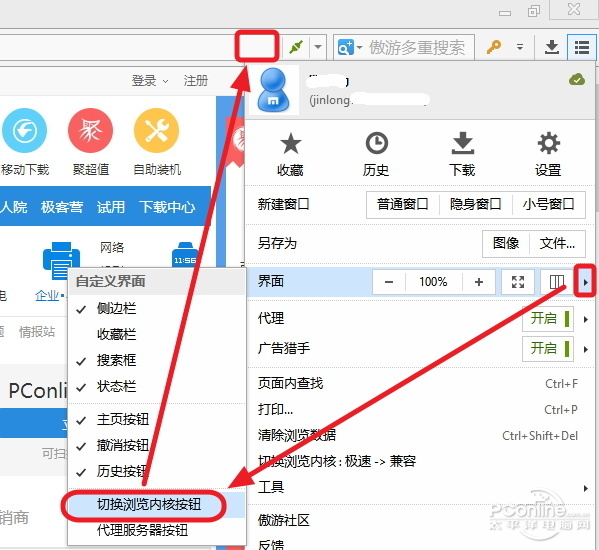The image size is (599, 550).
Task: Toggle the 广告猎手 开启 switch
Action: pos(548,348)
